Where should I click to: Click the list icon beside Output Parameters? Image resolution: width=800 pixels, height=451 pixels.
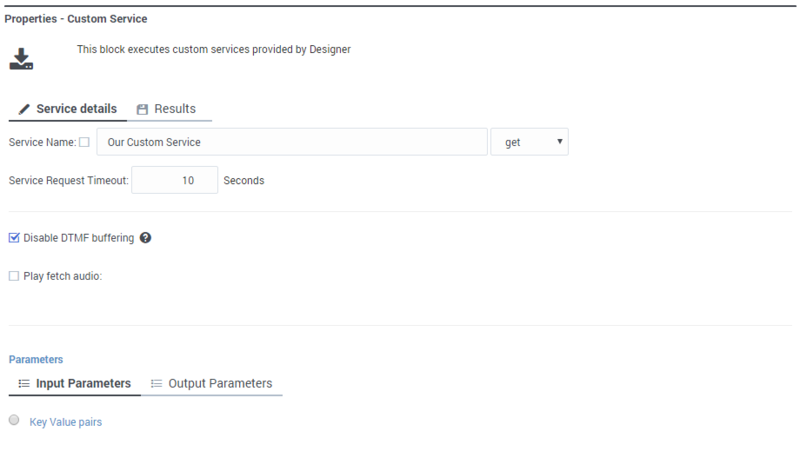157,383
